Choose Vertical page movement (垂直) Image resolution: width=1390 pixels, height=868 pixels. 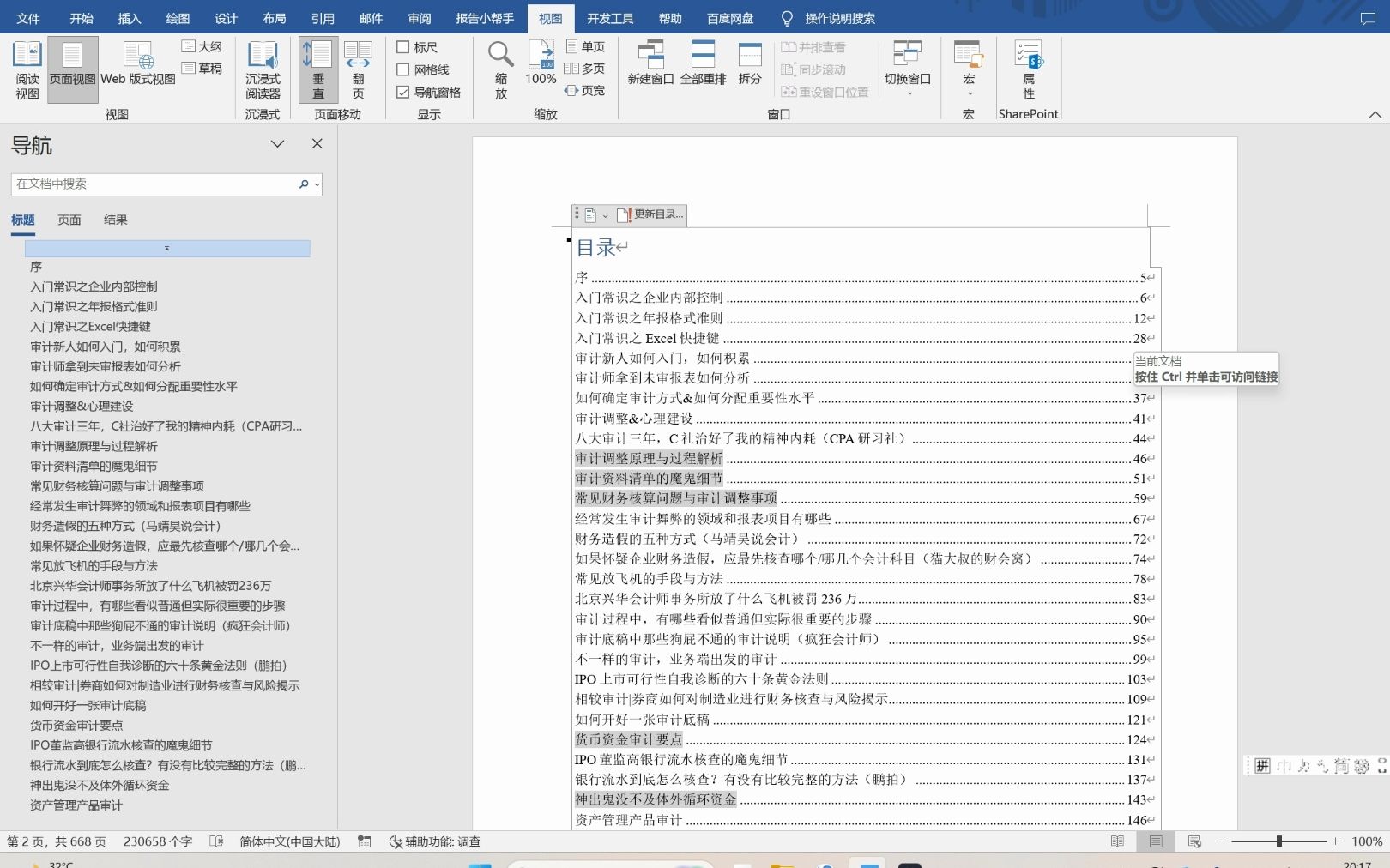[318, 70]
